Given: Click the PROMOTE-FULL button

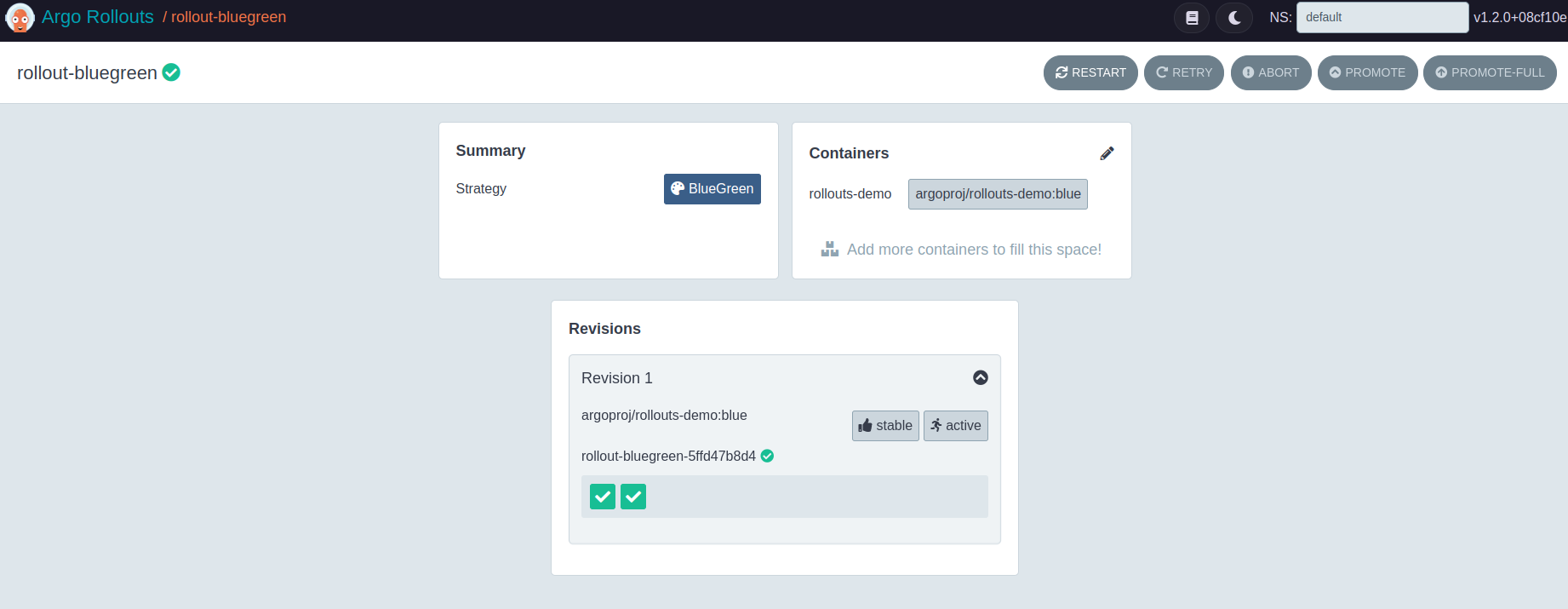Looking at the screenshot, I should tap(1490, 72).
